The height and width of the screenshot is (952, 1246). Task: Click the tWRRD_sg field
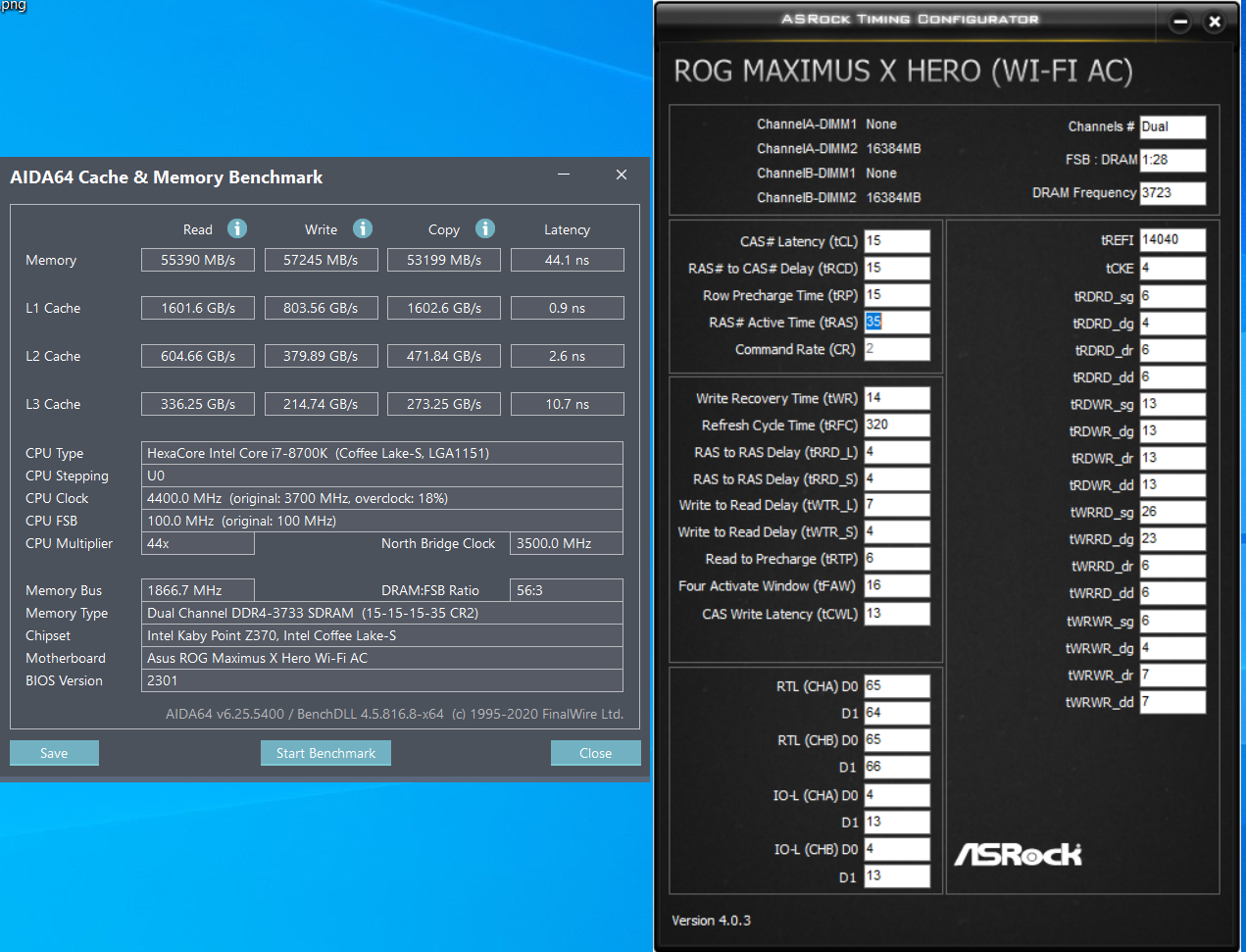(1172, 512)
